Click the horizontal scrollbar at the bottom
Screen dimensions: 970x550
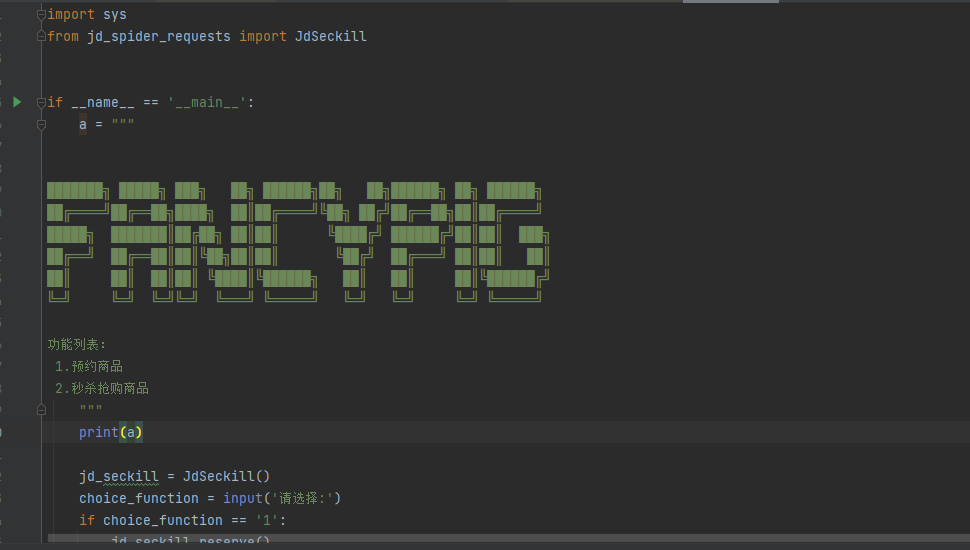pos(509,538)
